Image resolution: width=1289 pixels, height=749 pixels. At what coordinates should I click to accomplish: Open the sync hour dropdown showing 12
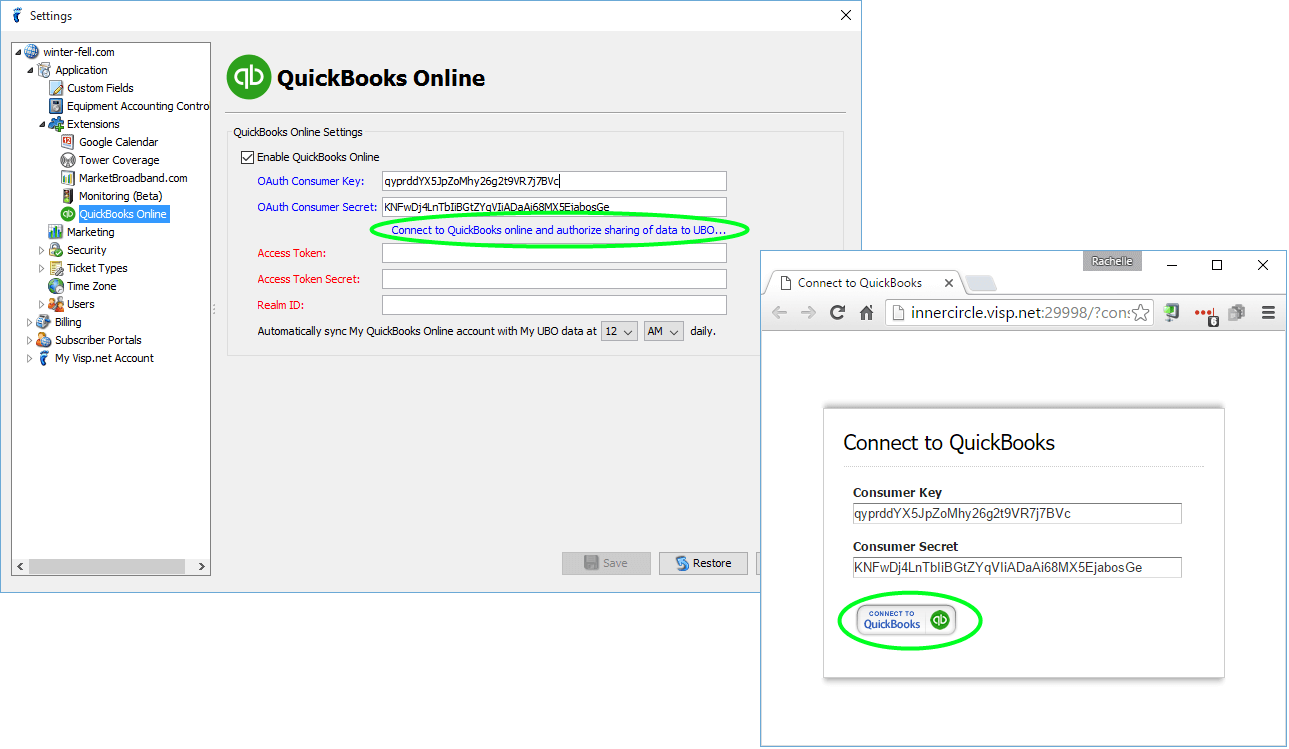pos(619,331)
